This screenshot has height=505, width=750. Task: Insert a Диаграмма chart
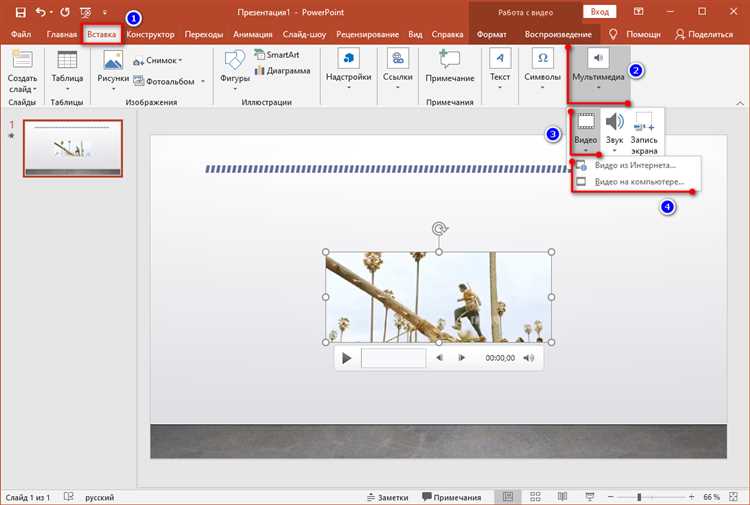(283, 71)
